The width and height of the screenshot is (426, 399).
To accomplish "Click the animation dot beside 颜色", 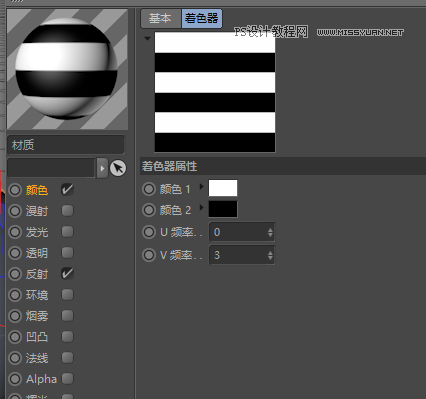I will pyautogui.click(x=15, y=190).
